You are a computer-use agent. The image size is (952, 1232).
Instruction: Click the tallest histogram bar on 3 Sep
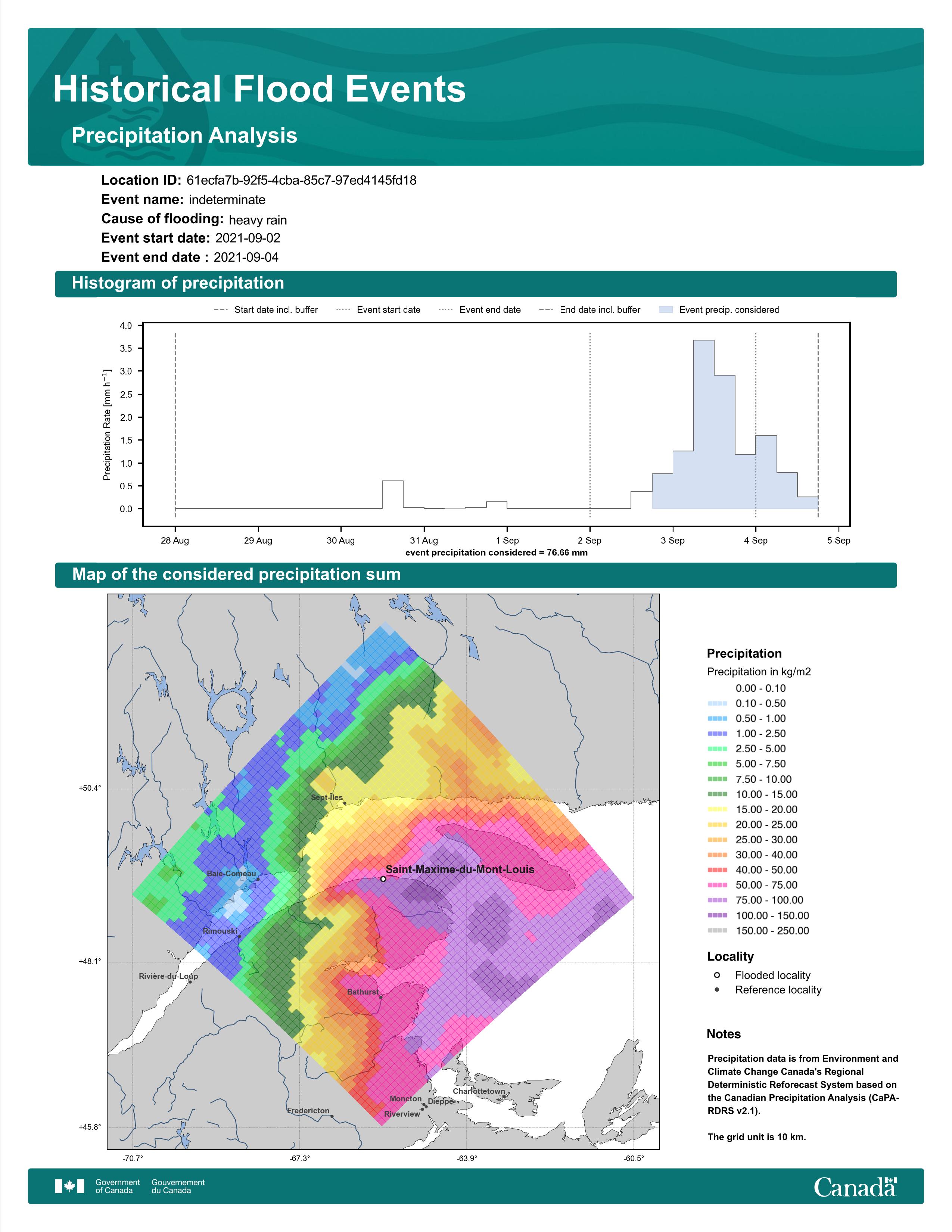click(x=704, y=424)
